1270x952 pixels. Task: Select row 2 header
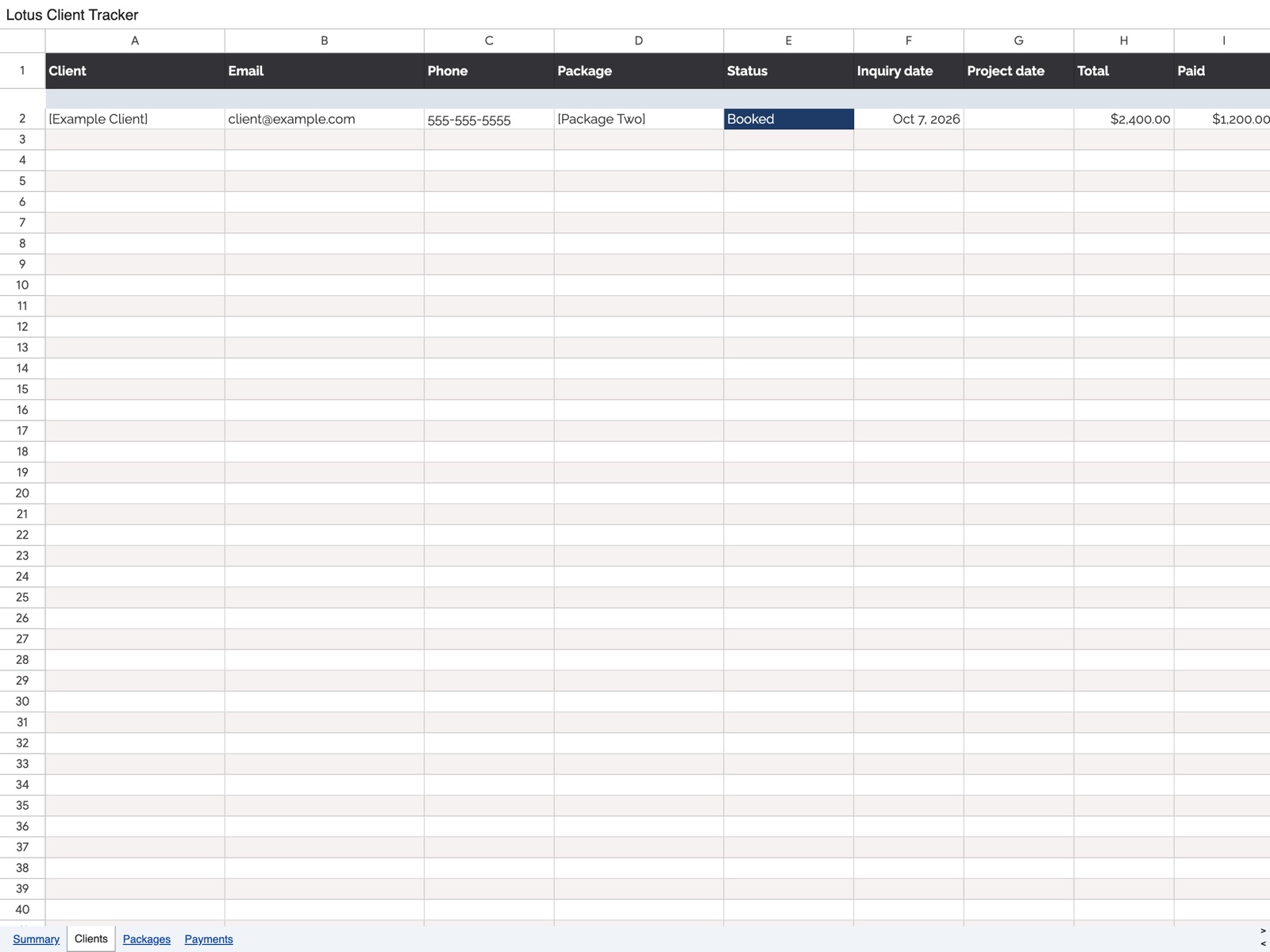coord(22,119)
